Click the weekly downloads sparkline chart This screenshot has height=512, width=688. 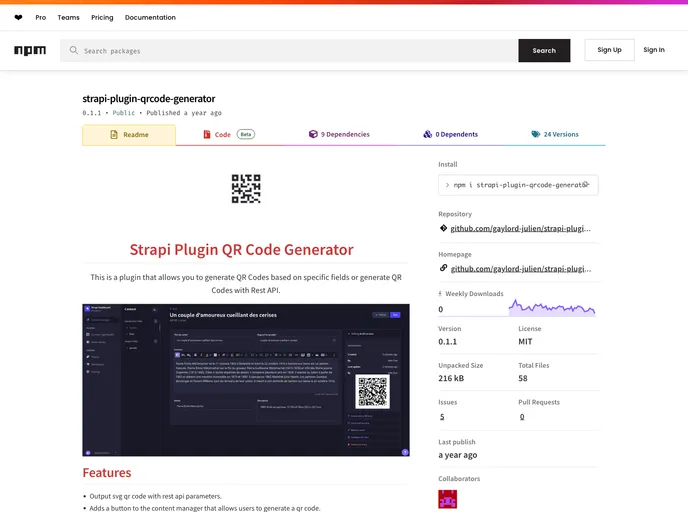coord(552,308)
